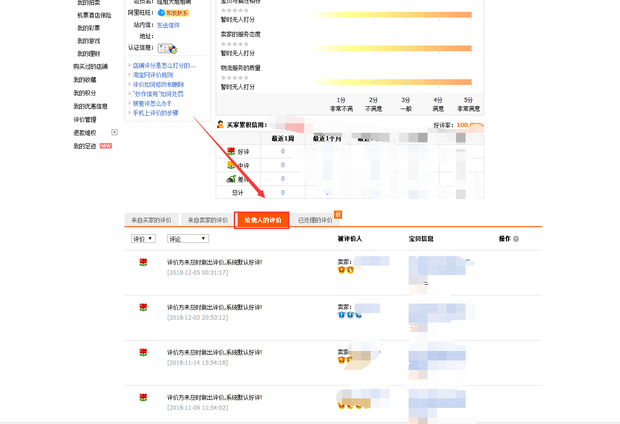Click the help icon next to 操作
Image resolution: width=620 pixels, height=424 pixels.
point(516,239)
